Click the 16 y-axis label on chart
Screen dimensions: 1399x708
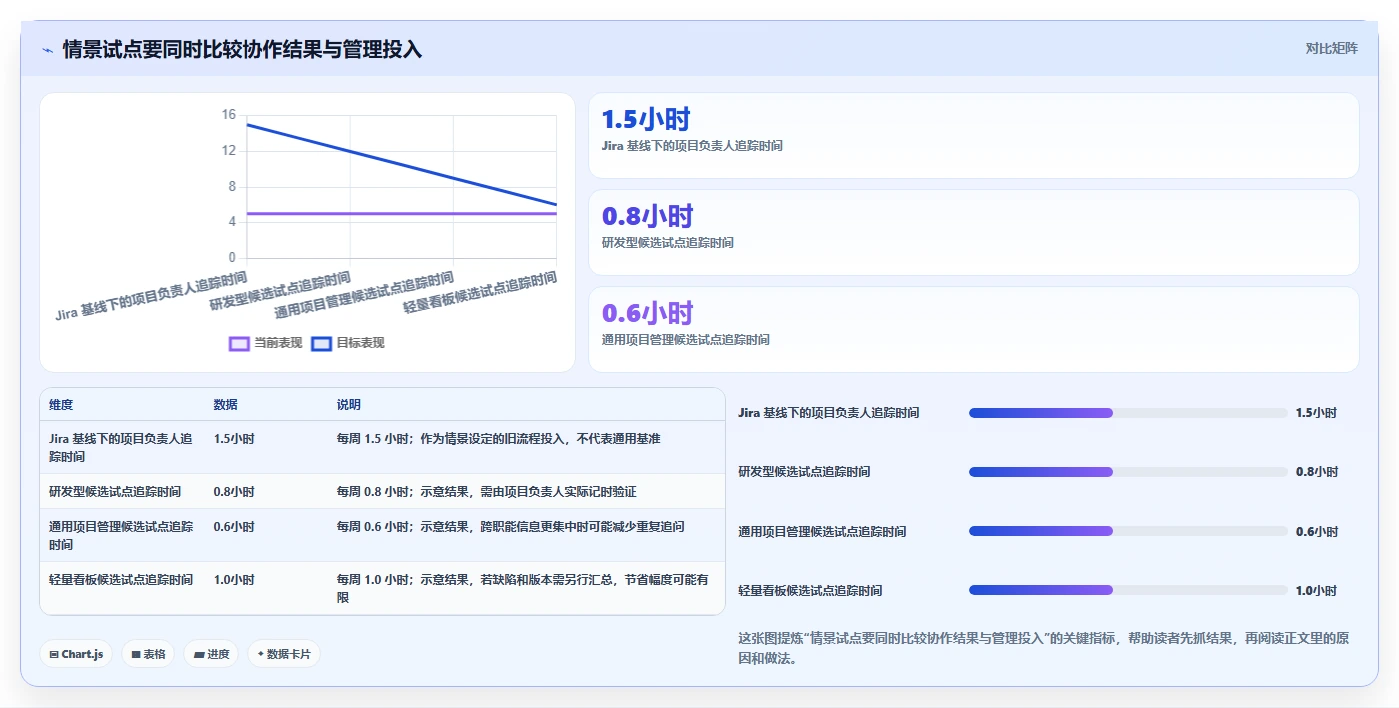pyautogui.click(x=228, y=115)
